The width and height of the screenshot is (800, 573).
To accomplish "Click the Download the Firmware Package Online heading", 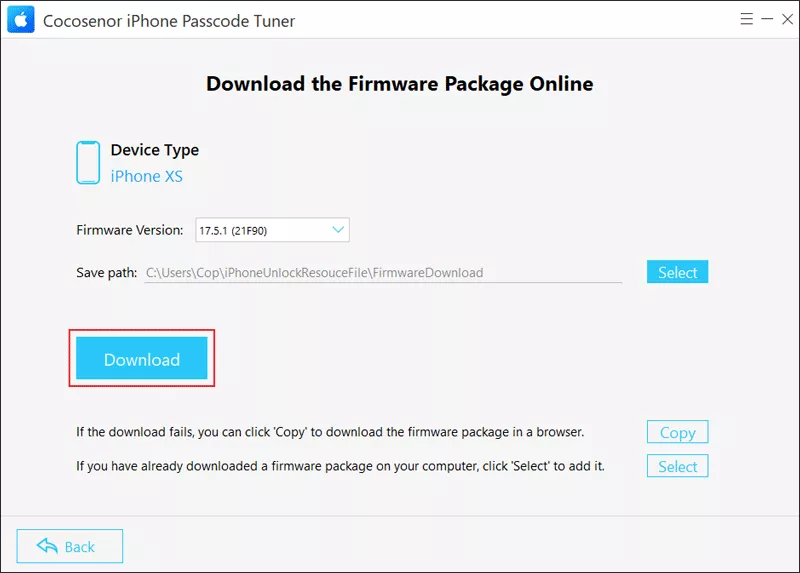I will [x=399, y=84].
